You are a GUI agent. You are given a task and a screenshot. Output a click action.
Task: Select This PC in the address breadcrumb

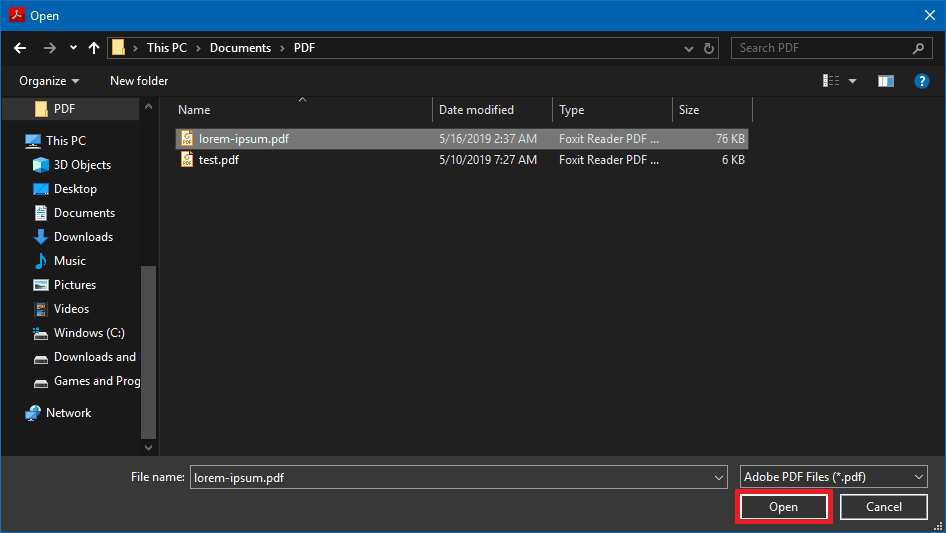[167, 48]
